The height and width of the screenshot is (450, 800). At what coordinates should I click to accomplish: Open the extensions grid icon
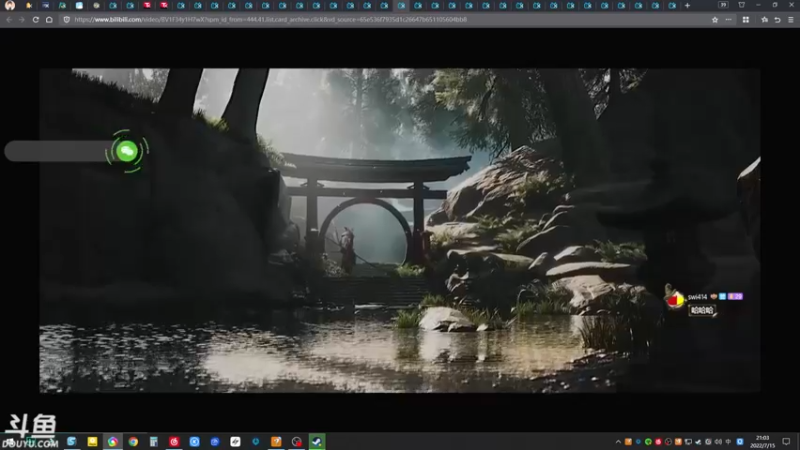pyautogui.click(x=745, y=19)
